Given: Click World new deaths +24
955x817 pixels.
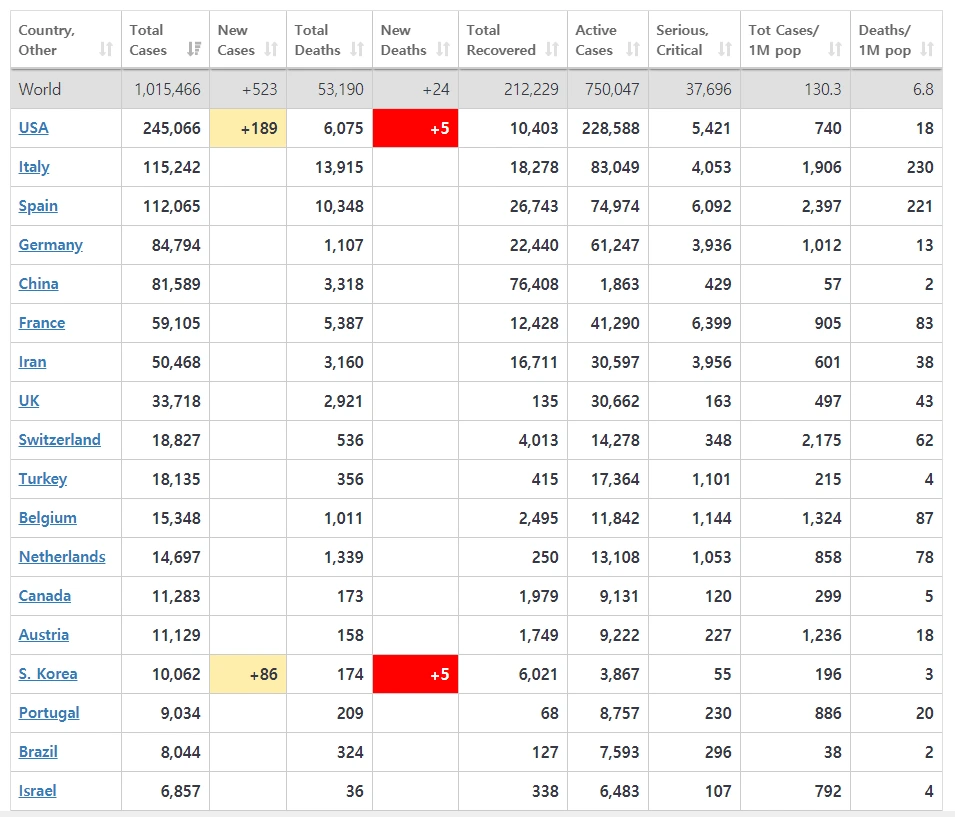Looking at the screenshot, I should click(436, 89).
